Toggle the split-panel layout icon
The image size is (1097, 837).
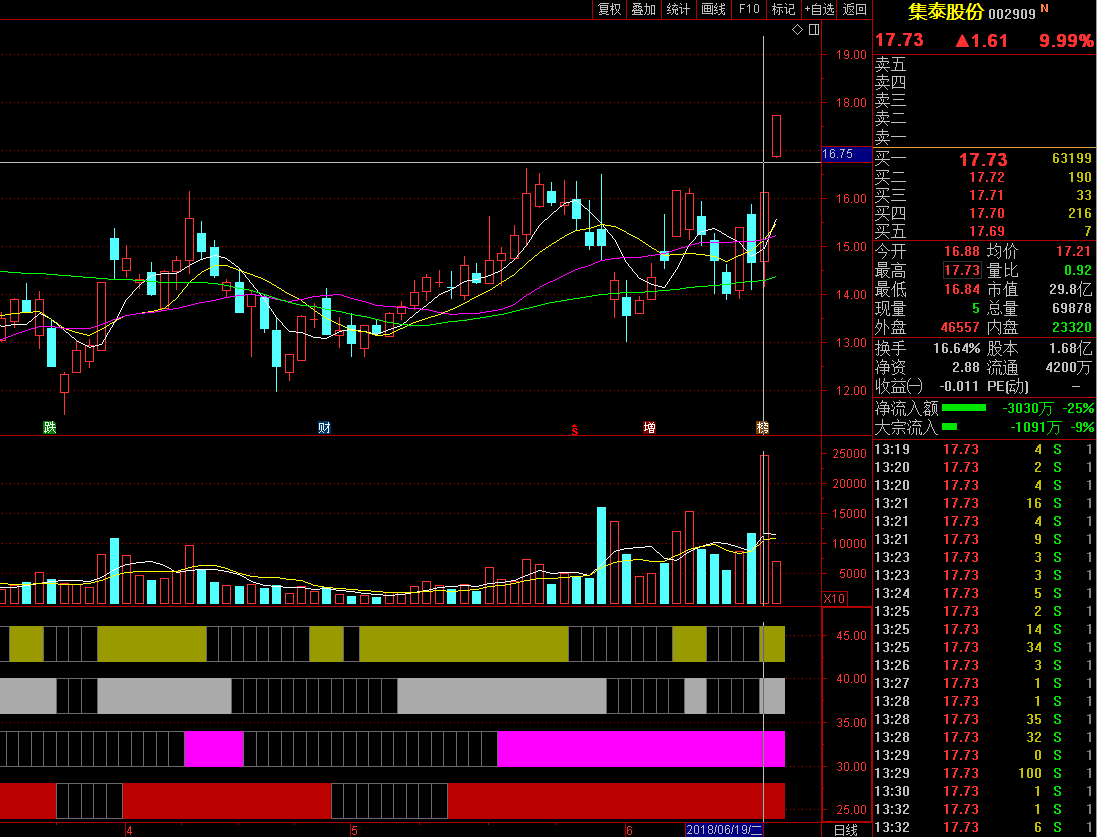814,29
